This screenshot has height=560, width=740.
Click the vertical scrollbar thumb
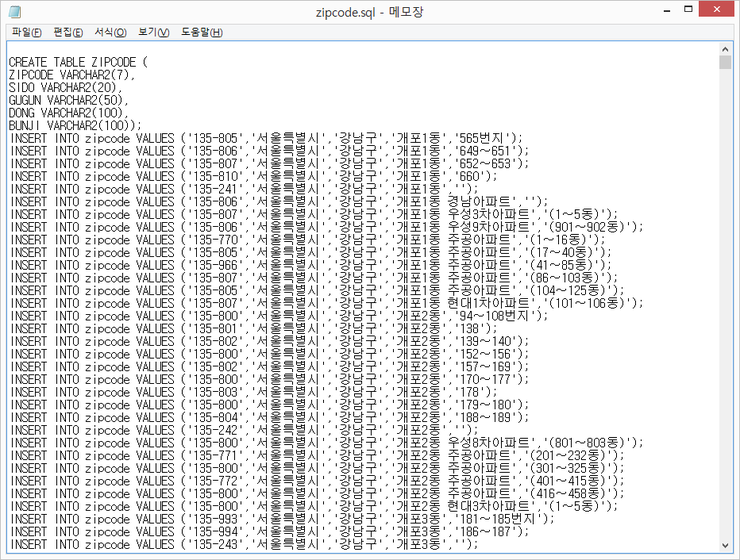click(x=725, y=63)
